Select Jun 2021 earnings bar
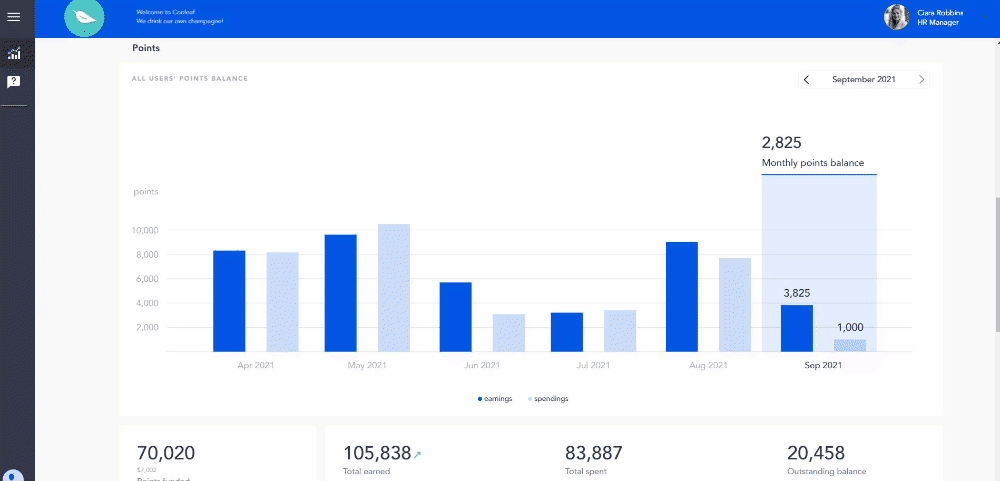Screen dimensions: 1000x481 (455, 317)
